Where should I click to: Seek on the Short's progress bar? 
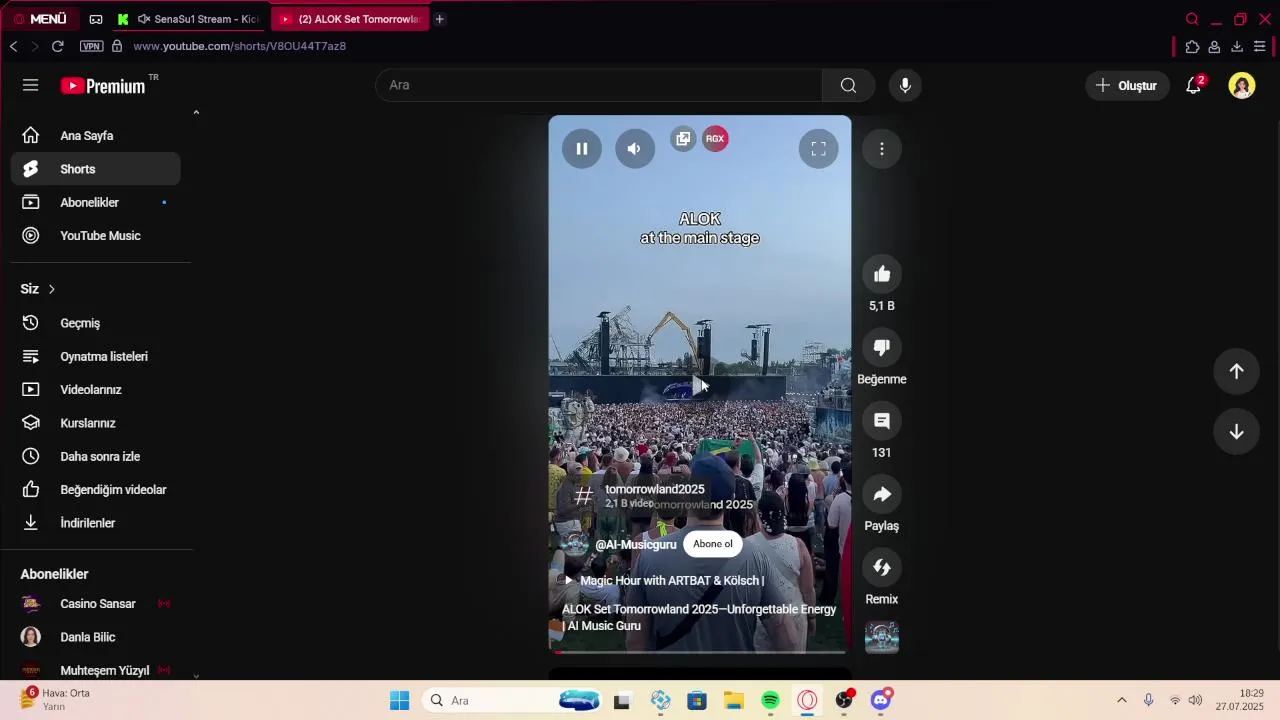point(700,652)
